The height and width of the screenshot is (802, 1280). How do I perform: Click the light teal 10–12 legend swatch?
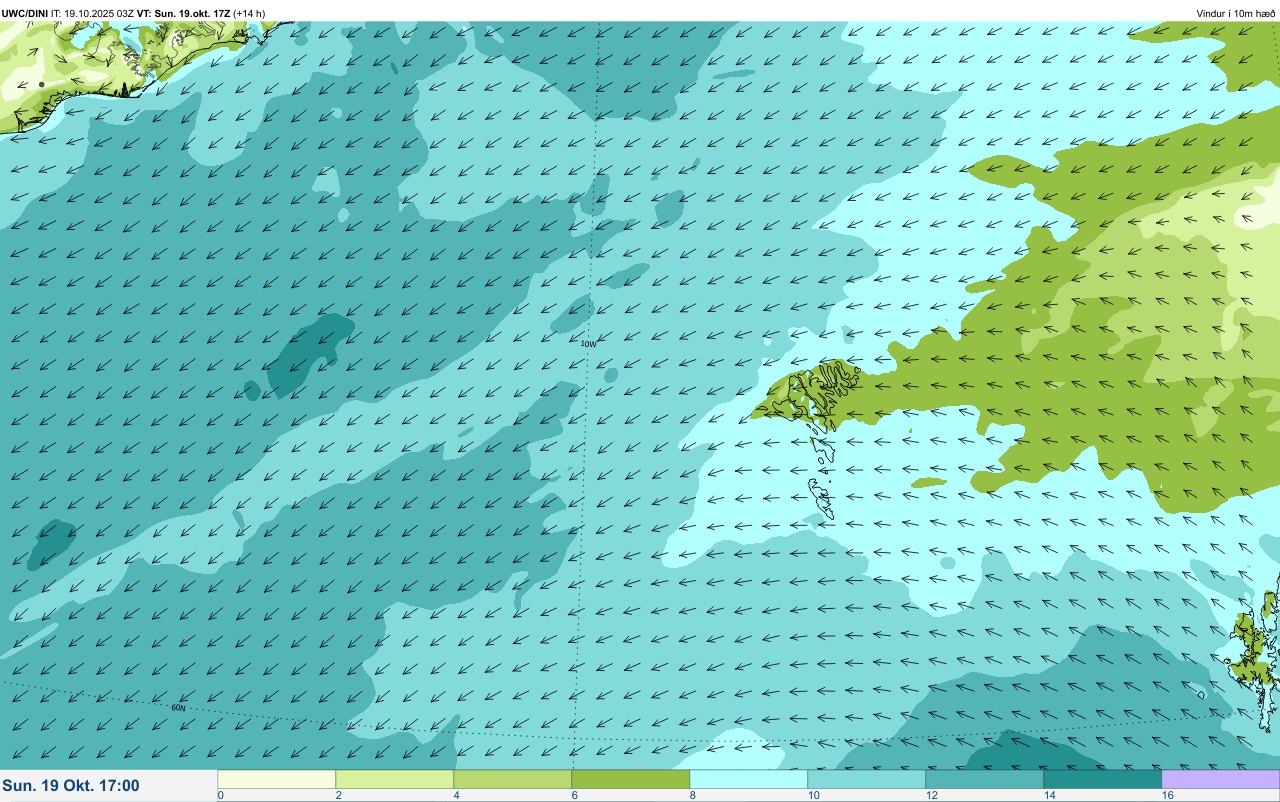click(x=867, y=779)
